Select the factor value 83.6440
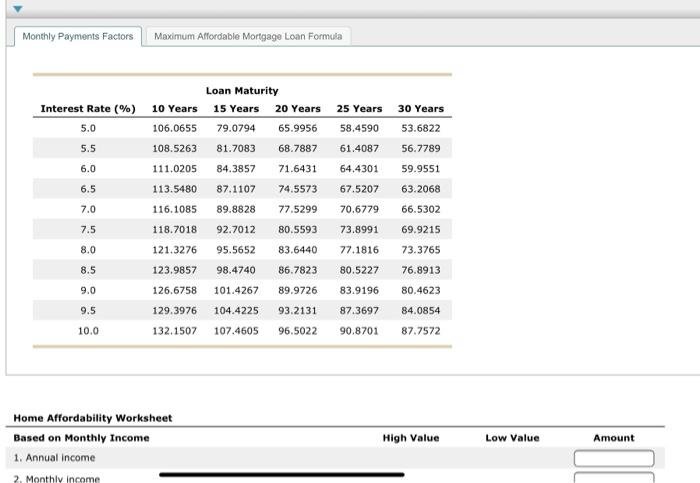700x483 pixels. [x=298, y=250]
